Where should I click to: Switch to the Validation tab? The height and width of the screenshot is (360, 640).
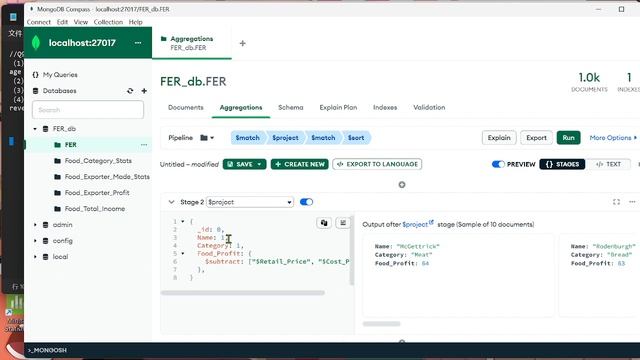pyautogui.click(x=429, y=107)
